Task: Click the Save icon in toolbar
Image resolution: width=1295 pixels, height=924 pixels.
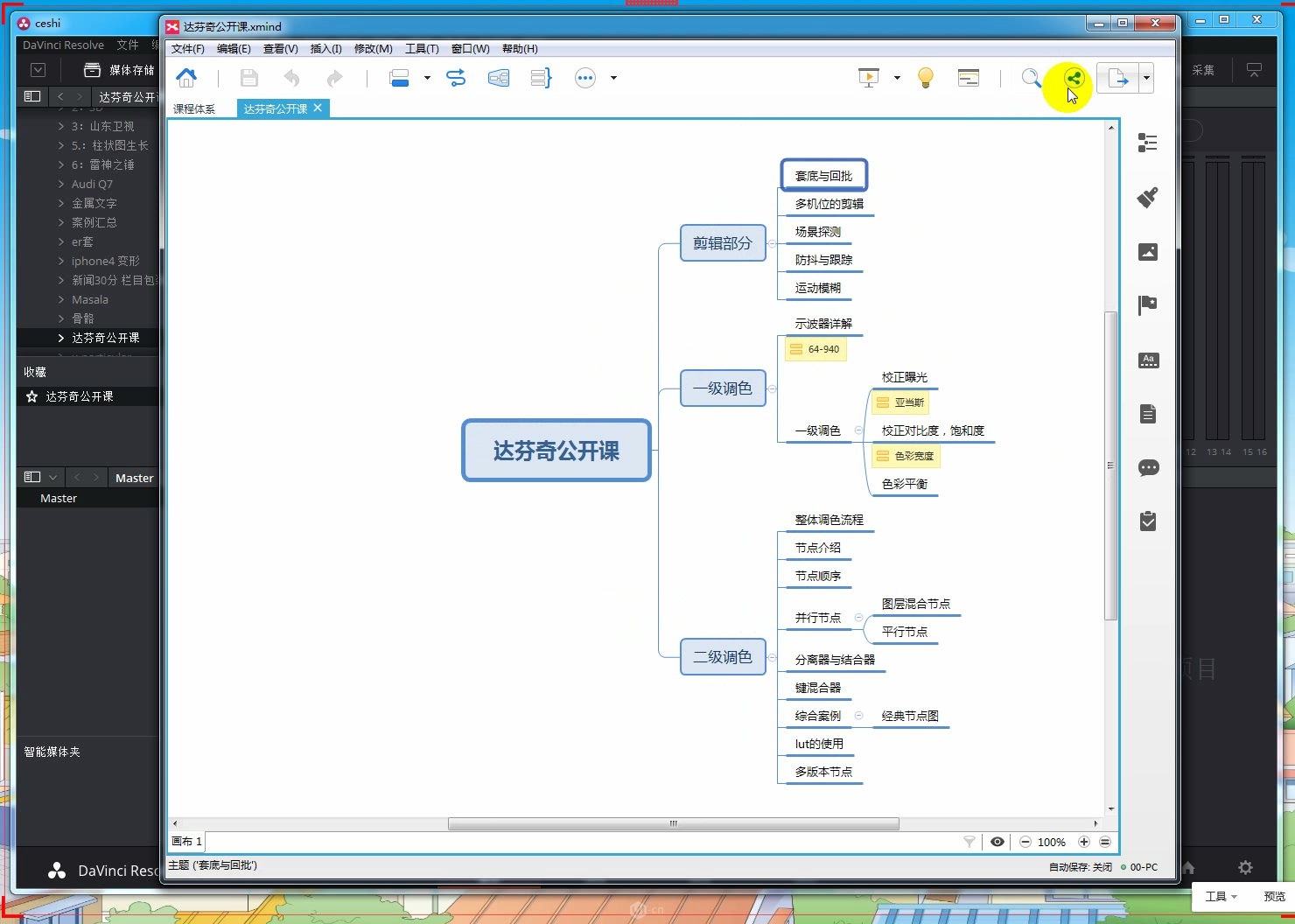Action: tap(249, 78)
